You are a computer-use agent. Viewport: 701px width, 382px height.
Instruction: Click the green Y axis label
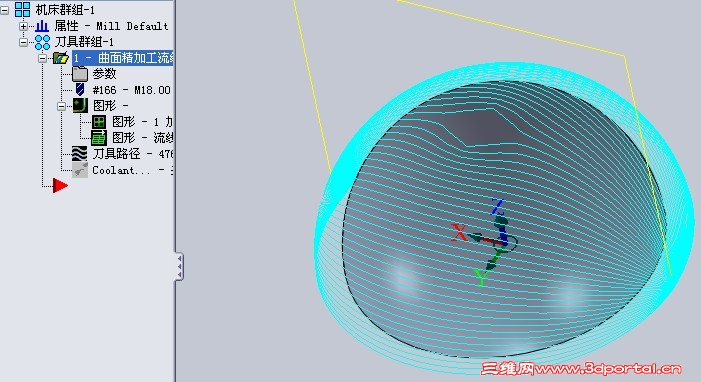pos(481,278)
